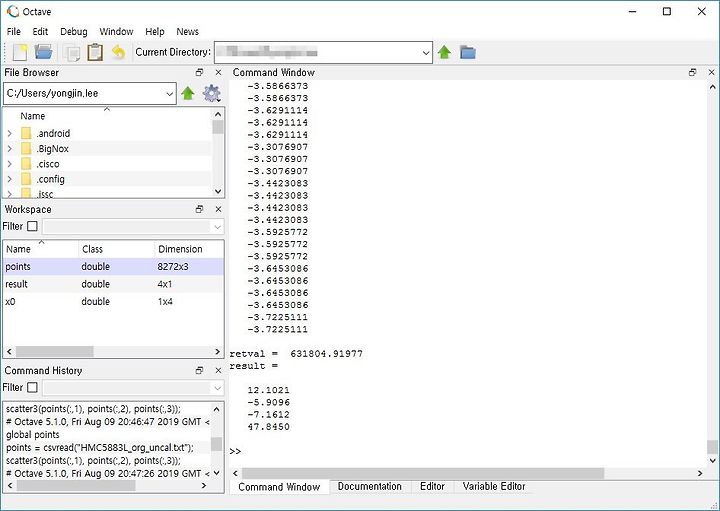
Task: Click the .config folder name
Action: [50, 179]
